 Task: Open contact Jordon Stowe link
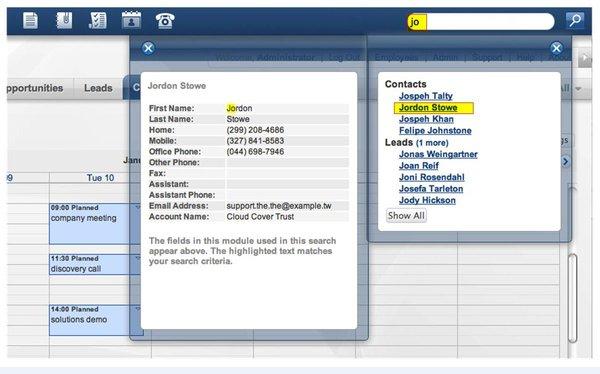(x=428, y=108)
